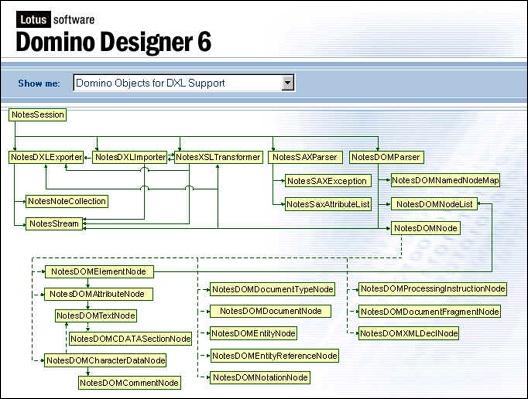The width and height of the screenshot is (528, 399).
Task: Click the NotesDOMXMLDeclNode box
Action: pos(408,333)
